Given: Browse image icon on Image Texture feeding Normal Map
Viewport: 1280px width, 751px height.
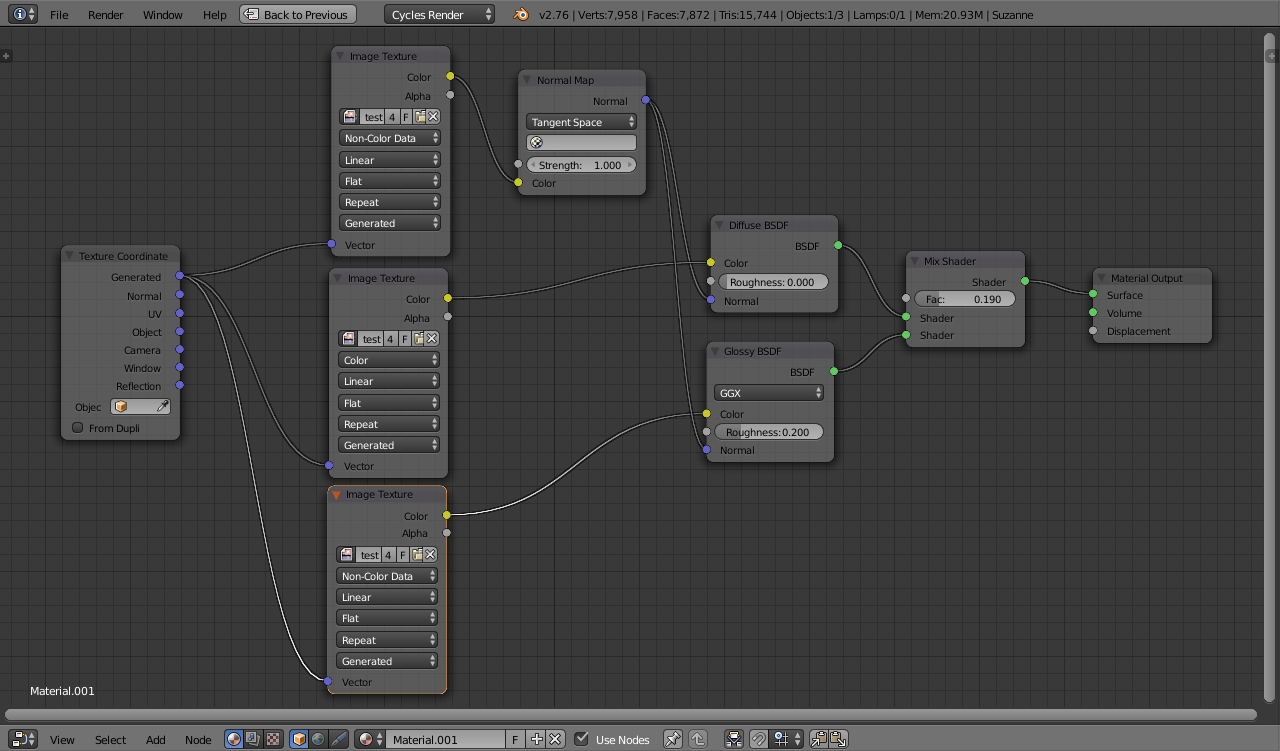Looking at the screenshot, I should tap(348, 117).
